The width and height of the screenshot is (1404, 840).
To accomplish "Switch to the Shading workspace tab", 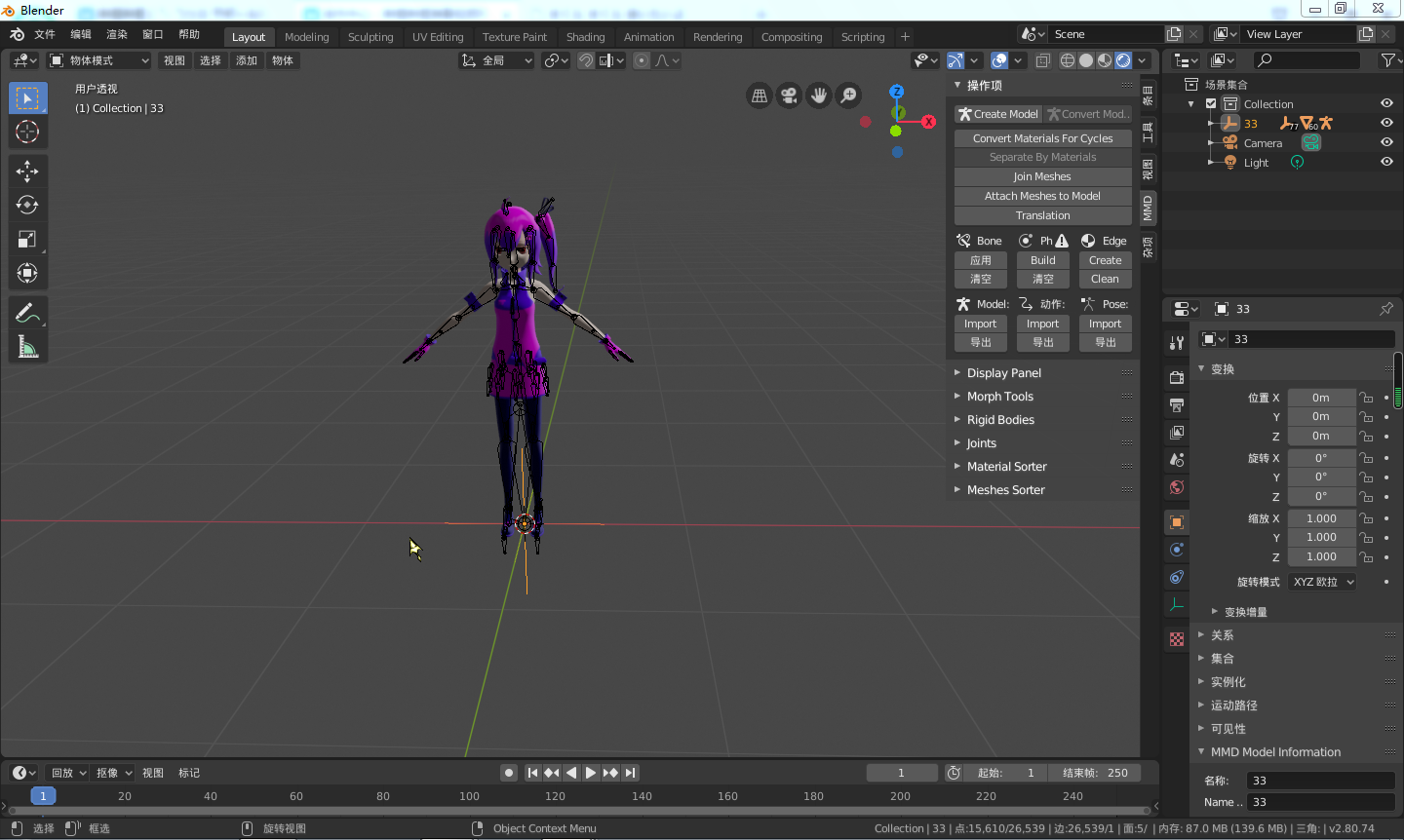I will tap(586, 37).
